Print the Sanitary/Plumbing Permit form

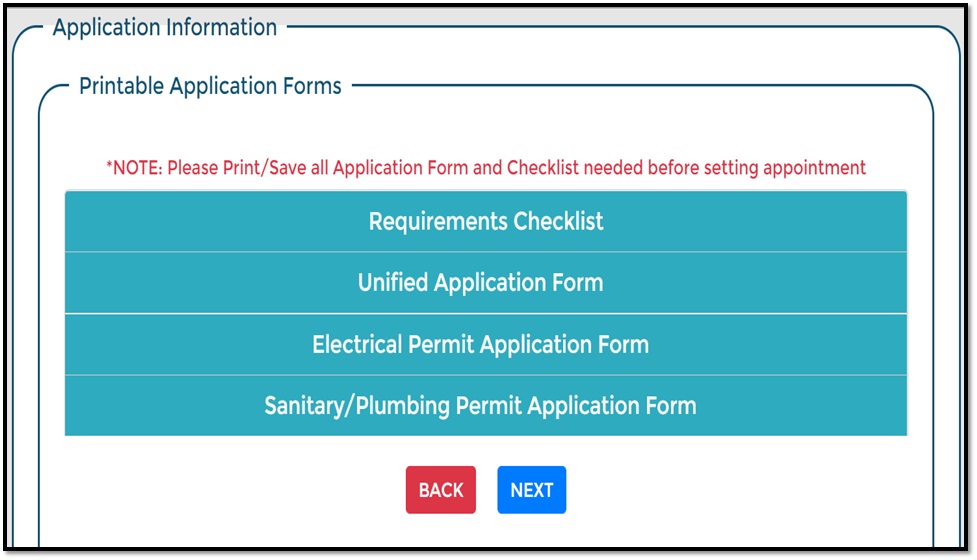481,406
